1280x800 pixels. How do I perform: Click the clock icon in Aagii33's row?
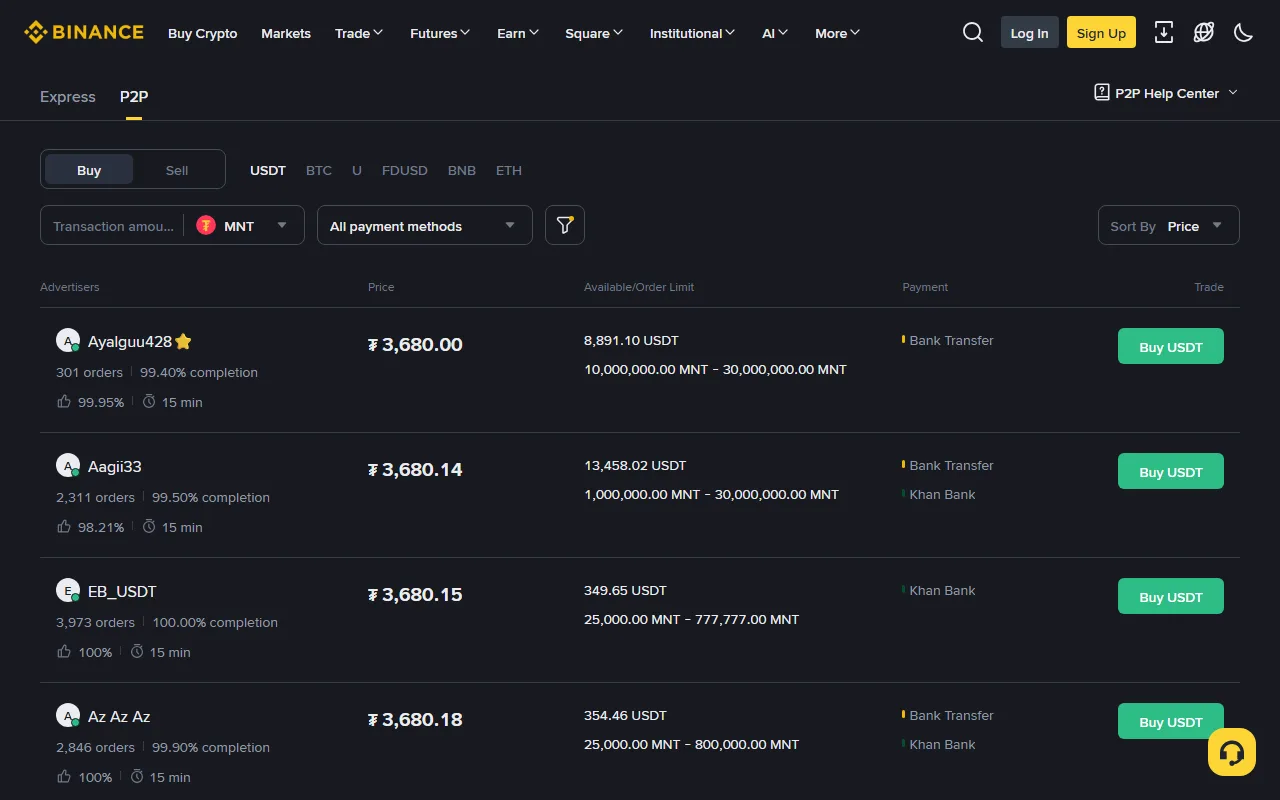point(149,526)
